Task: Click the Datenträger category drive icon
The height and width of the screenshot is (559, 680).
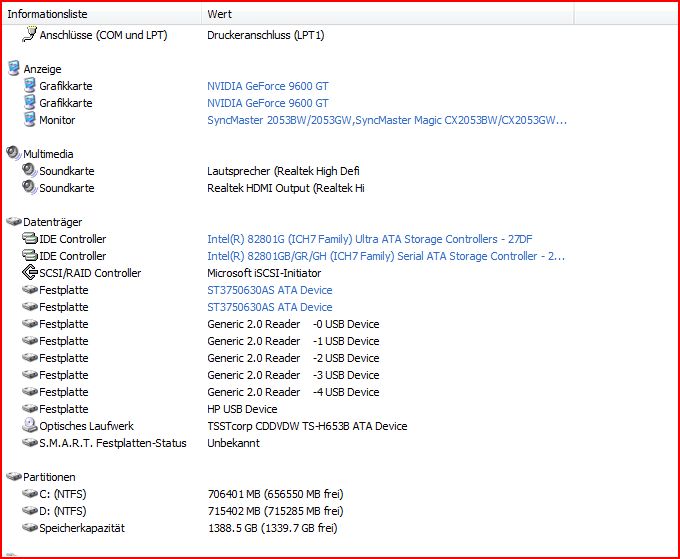Action: point(14,222)
